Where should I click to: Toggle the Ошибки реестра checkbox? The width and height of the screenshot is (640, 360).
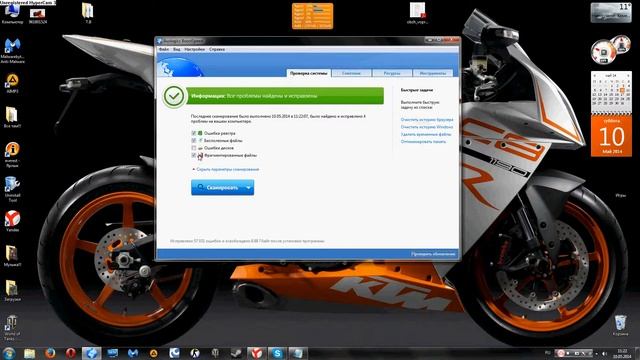click(x=194, y=133)
